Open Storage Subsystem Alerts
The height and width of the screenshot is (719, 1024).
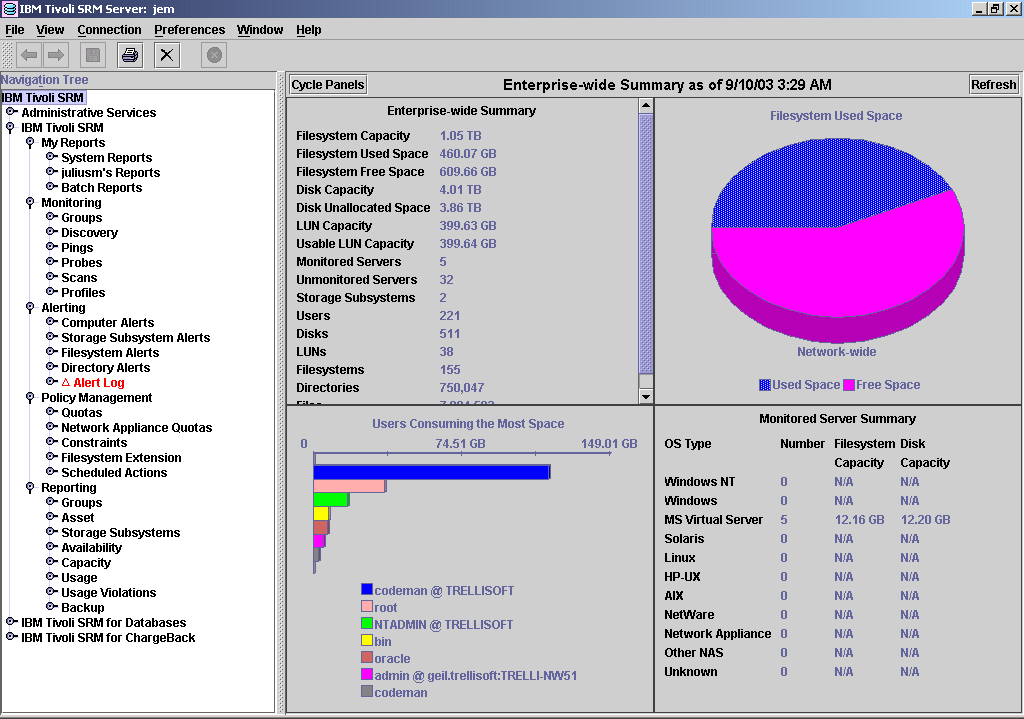click(136, 338)
